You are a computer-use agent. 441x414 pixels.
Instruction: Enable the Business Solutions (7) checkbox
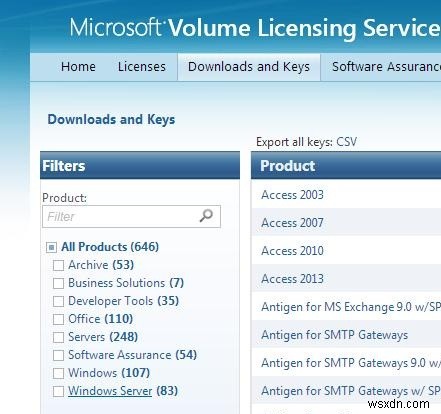pos(58,283)
